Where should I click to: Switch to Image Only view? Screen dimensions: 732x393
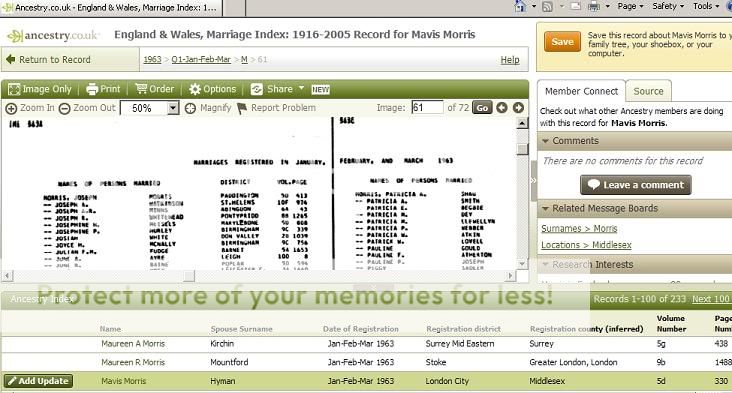(40, 89)
